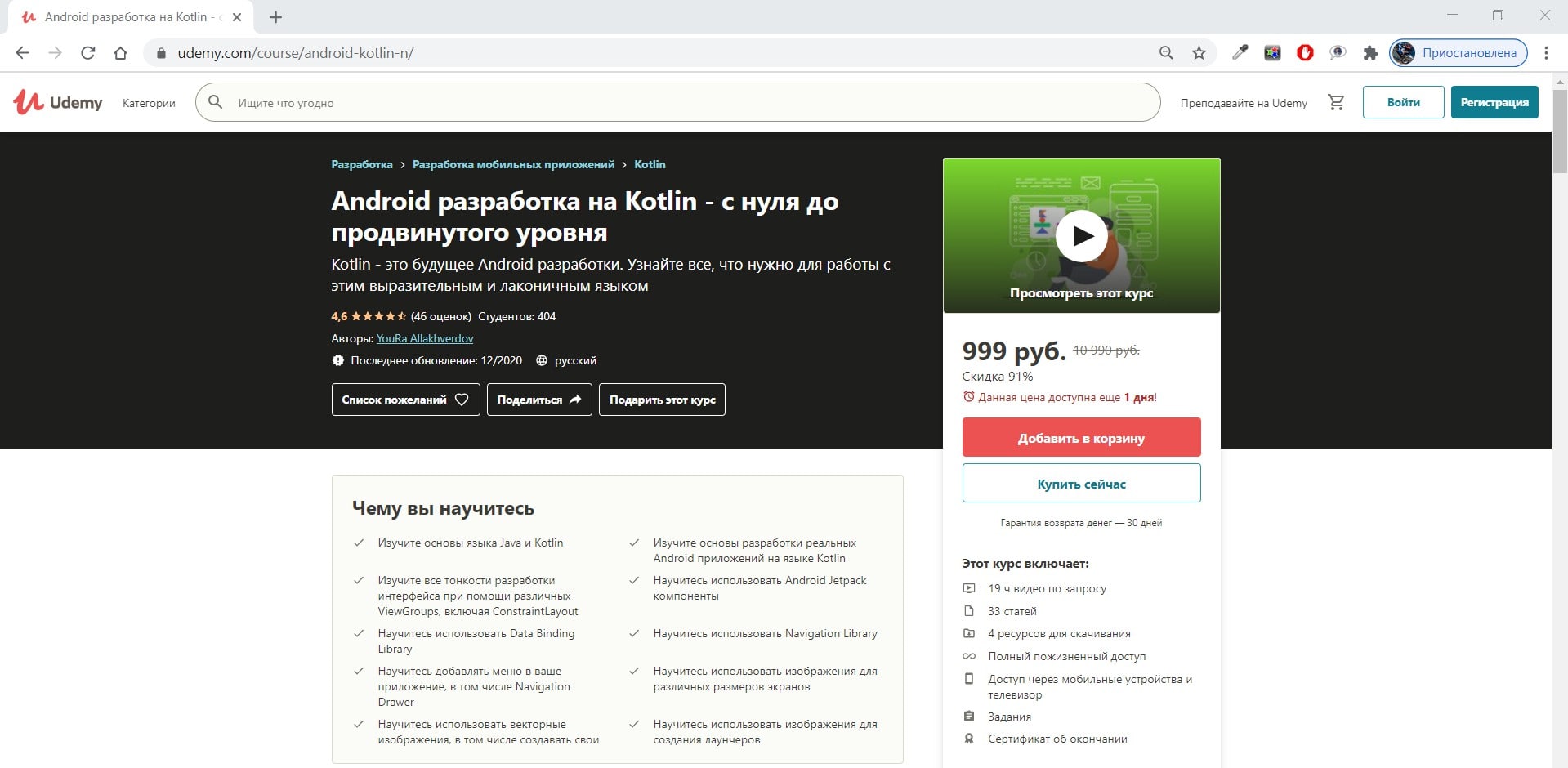The image size is (1568, 768).
Task: Open the Kotlin breadcrumb
Action: [650, 164]
